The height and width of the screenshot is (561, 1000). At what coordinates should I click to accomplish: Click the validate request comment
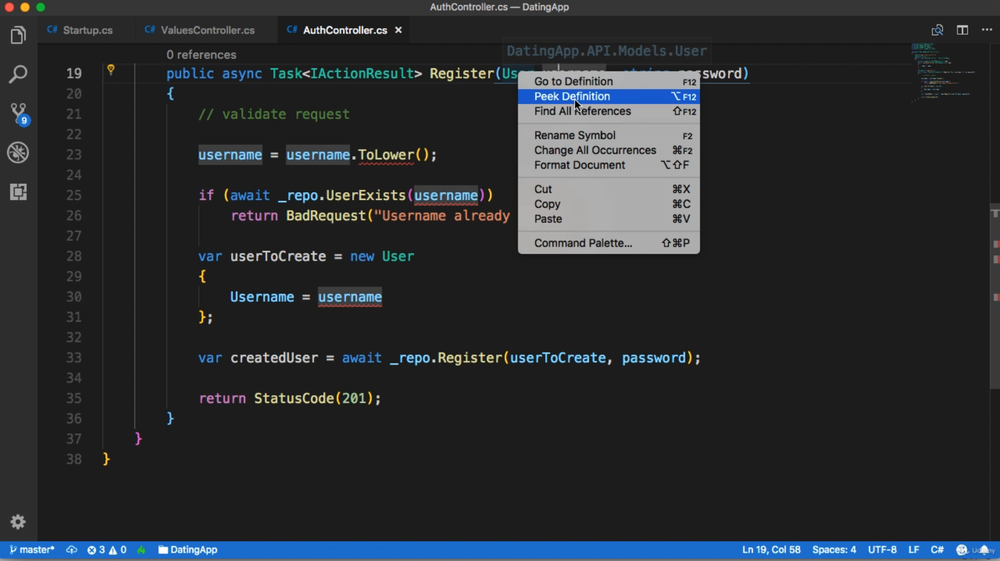[x=274, y=115]
